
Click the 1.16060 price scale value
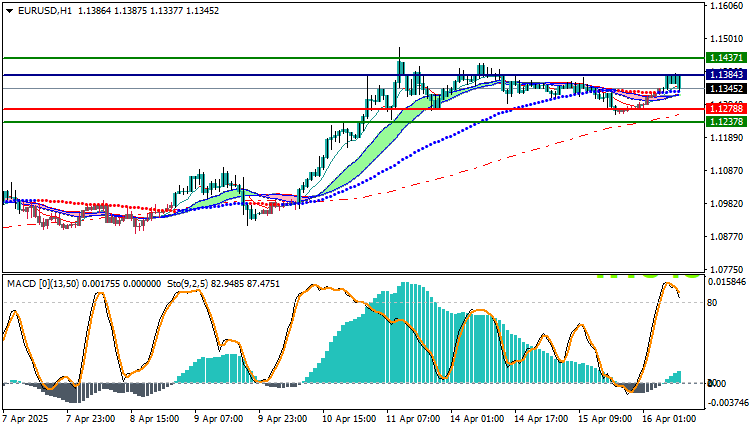click(727, 6)
